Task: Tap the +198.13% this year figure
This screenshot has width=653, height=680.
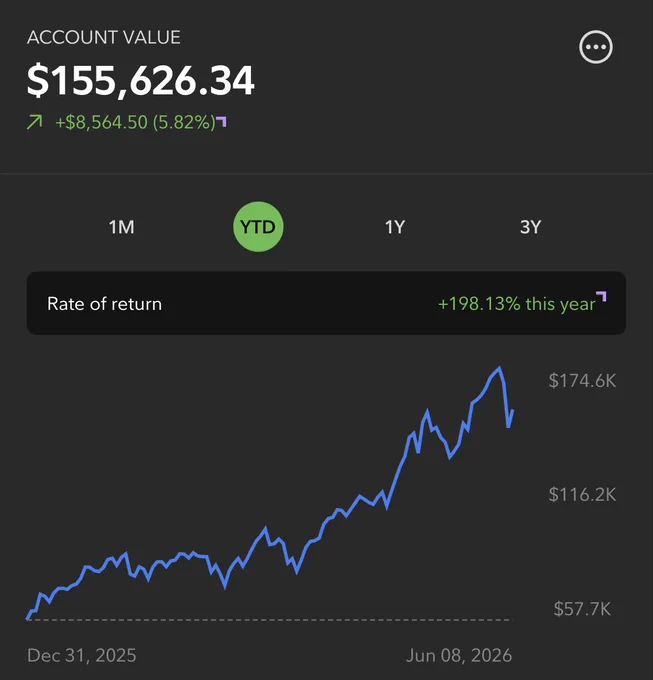Action: pyautogui.click(x=517, y=304)
